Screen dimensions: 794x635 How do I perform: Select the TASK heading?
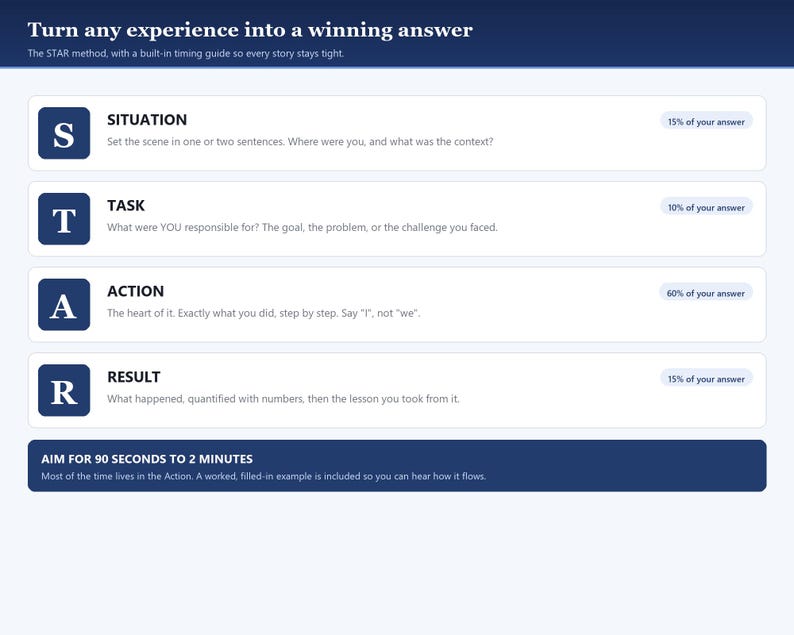click(x=126, y=206)
